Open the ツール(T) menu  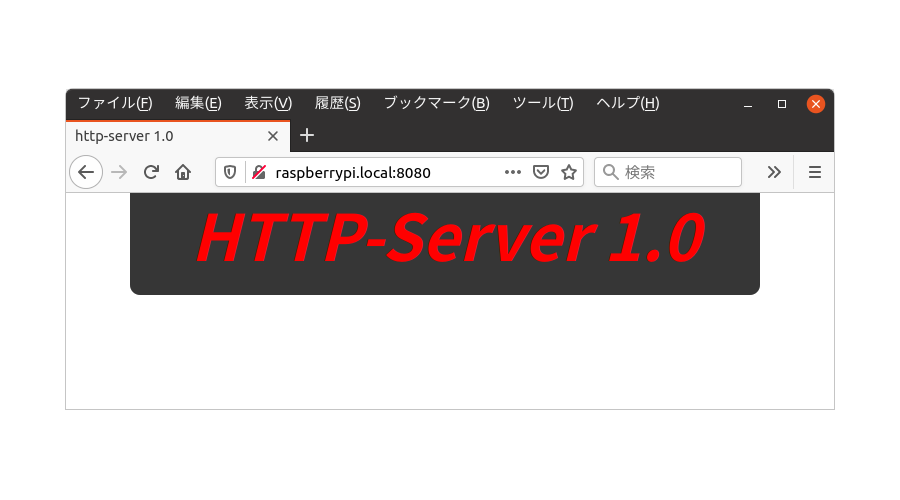pos(542,103)
